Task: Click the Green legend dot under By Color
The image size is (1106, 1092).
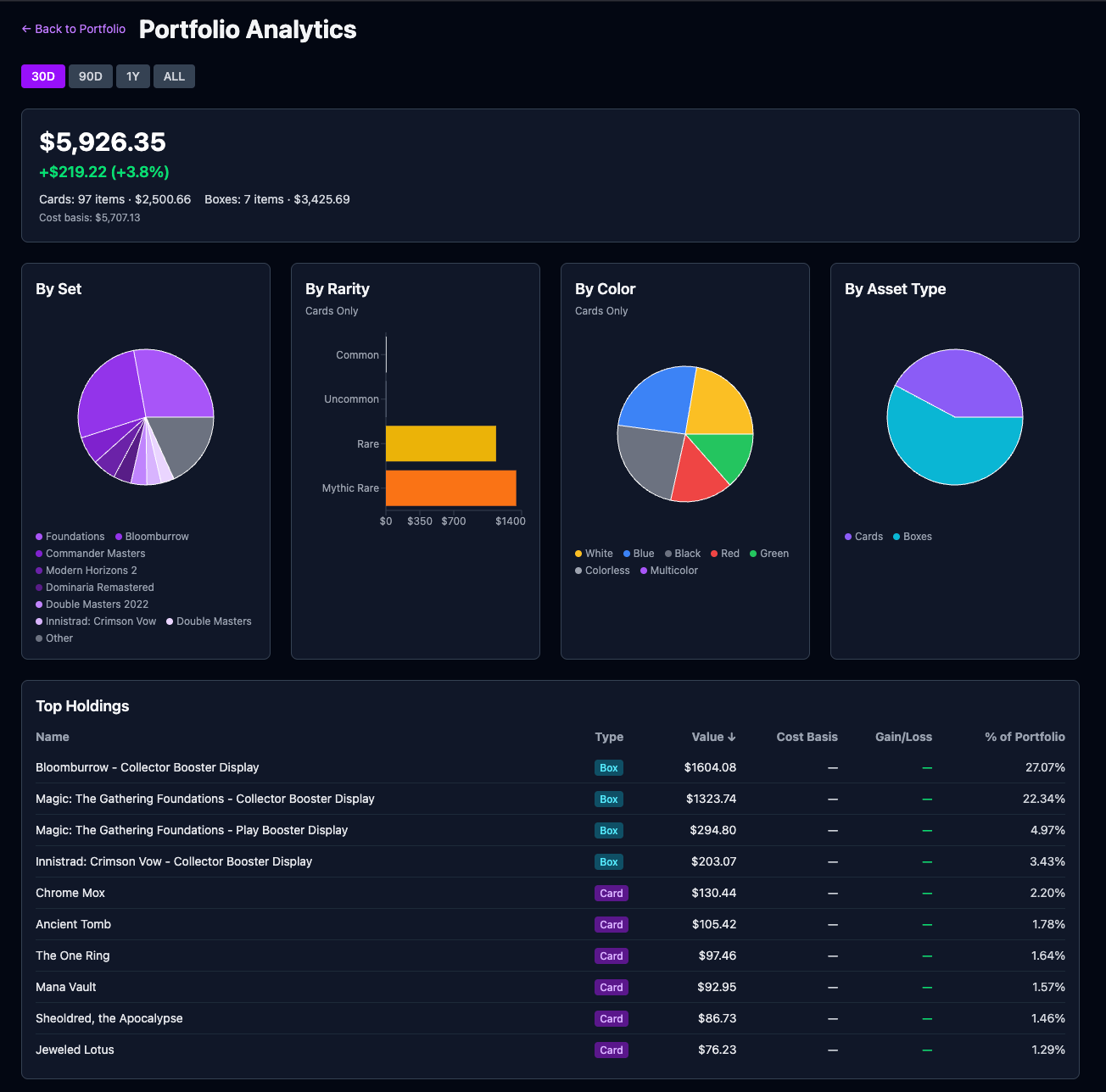Action: click(752, 553)
